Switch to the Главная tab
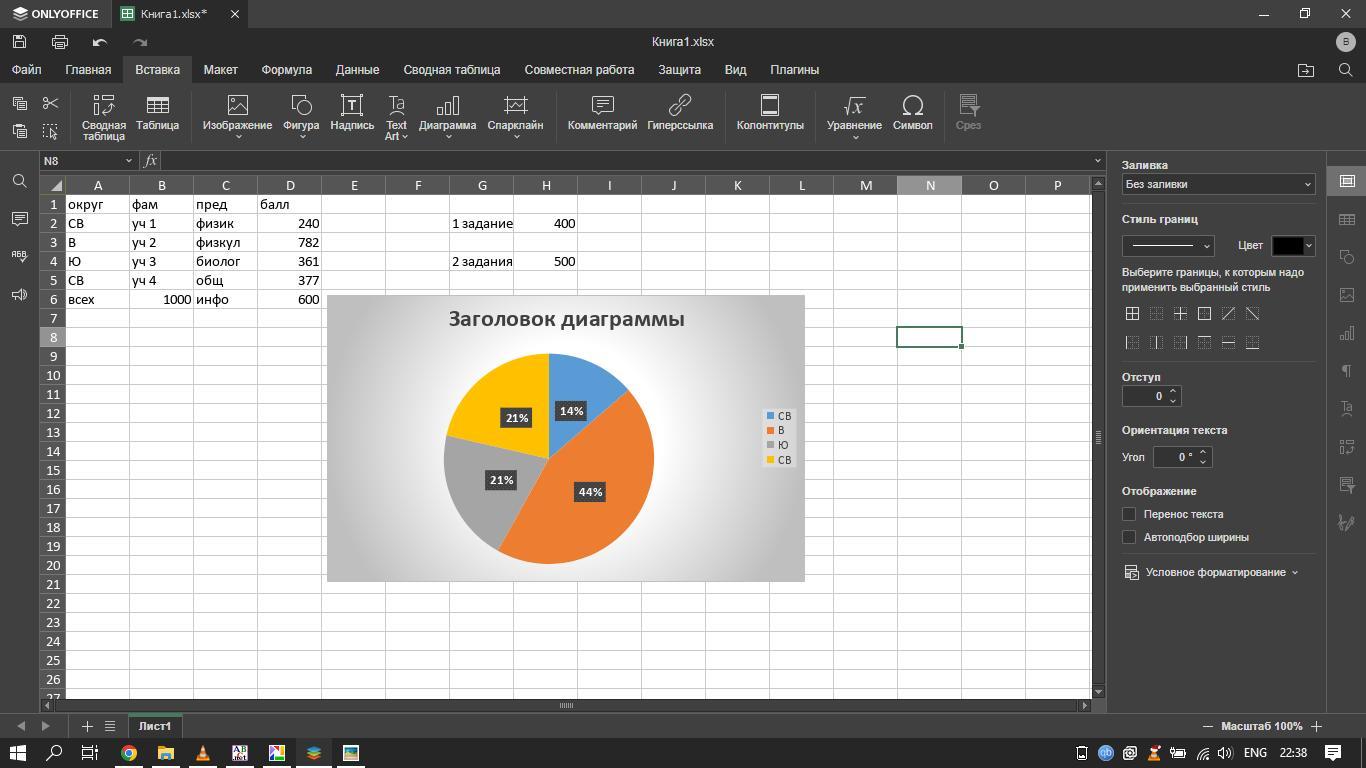1366x768 pixels. coord(88,70)
